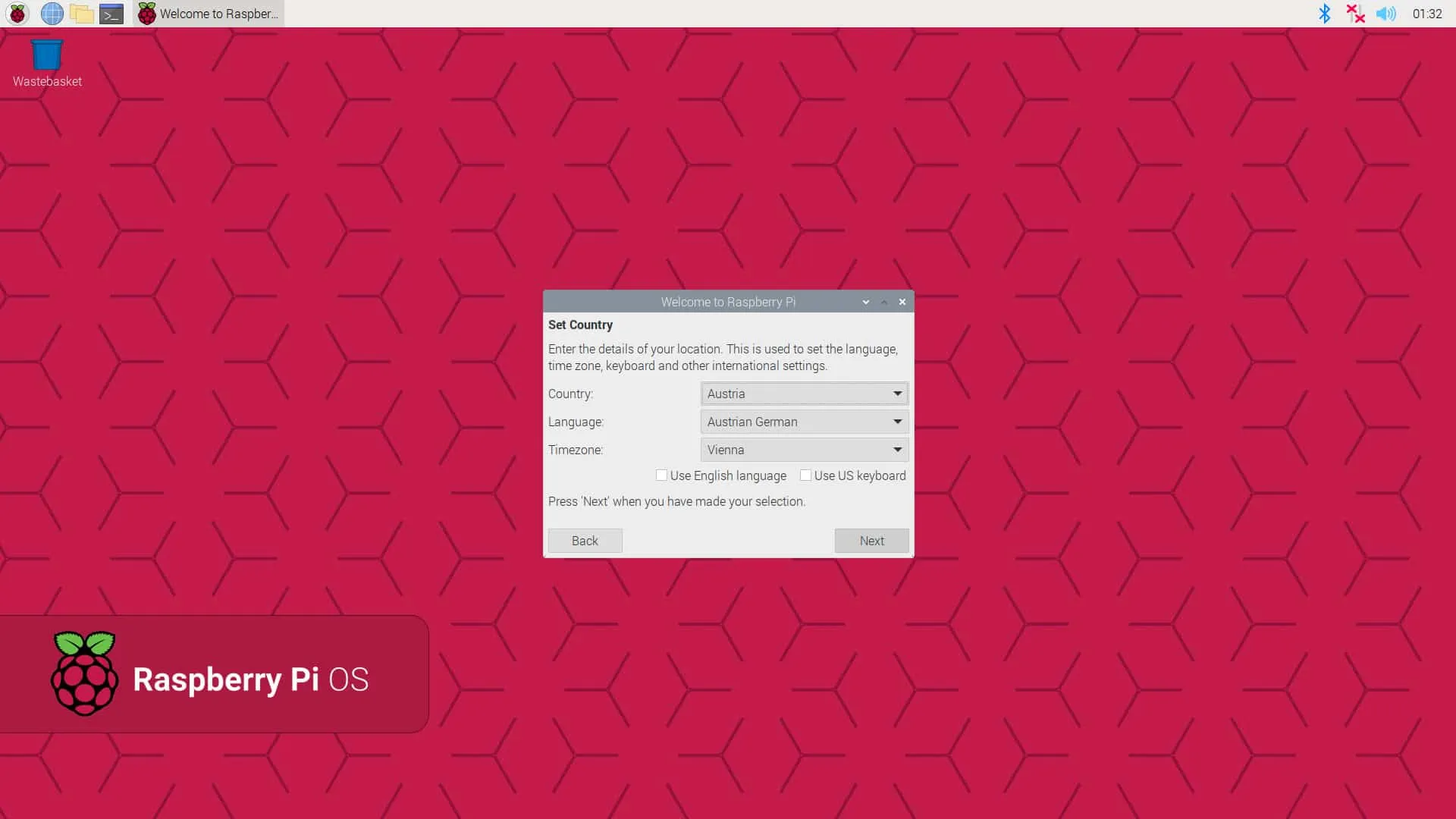Maximize the Welcome to Raspberry Pi dialog
This screenshot has height=819, width=1456.
[x=884, y=302]
